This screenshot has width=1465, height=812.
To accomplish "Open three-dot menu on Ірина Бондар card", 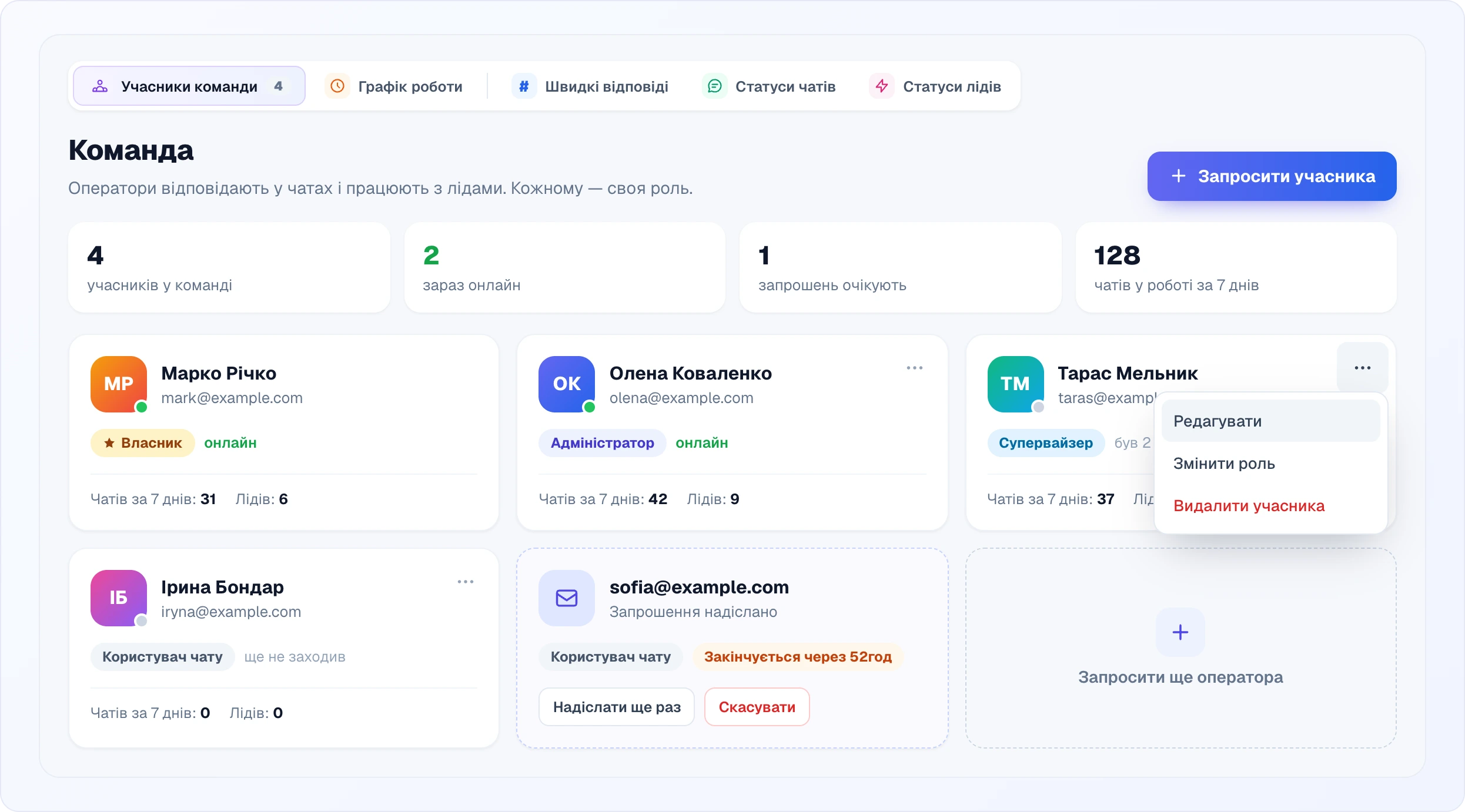I will 466,582.
